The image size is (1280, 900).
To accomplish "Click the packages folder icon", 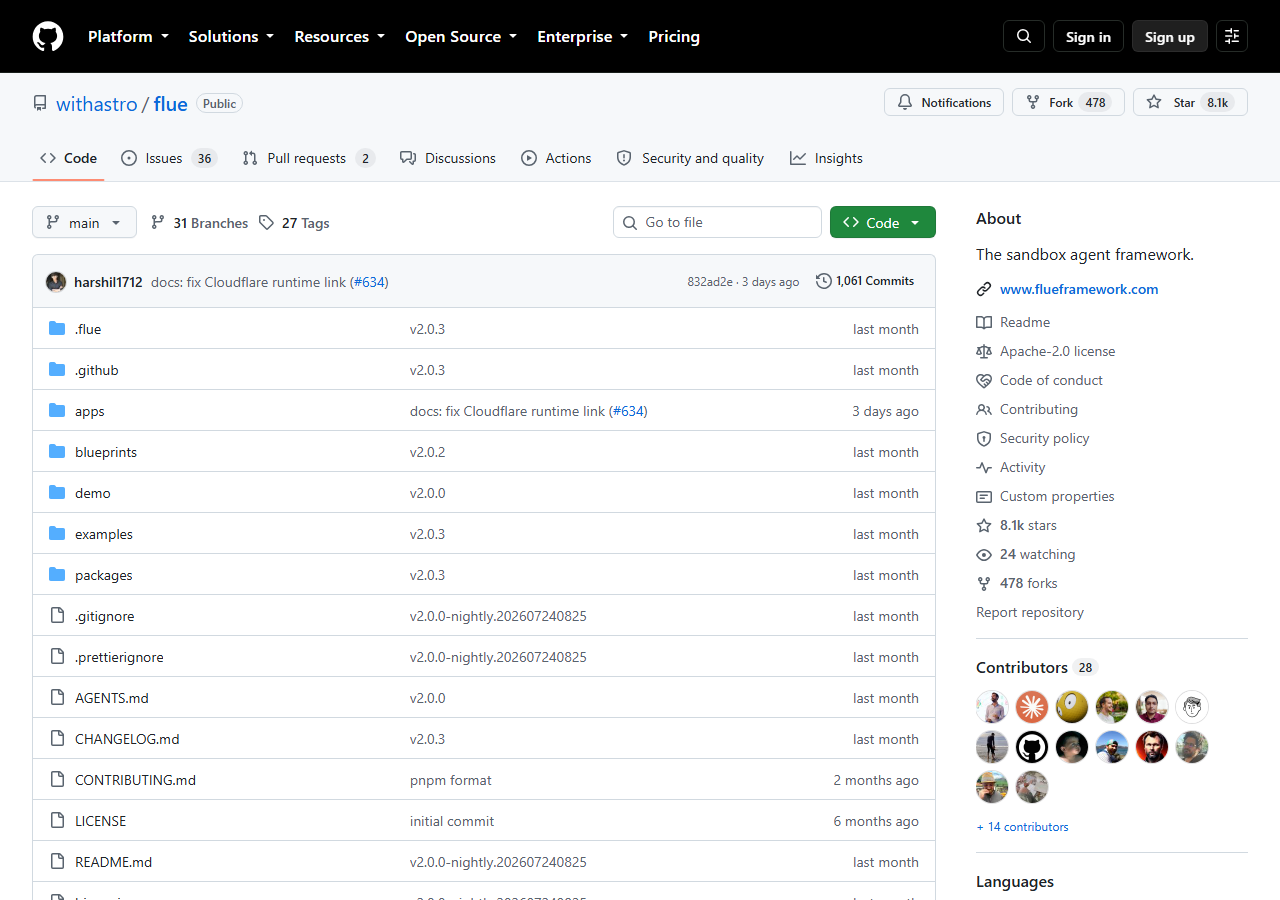I will (57, 575).
